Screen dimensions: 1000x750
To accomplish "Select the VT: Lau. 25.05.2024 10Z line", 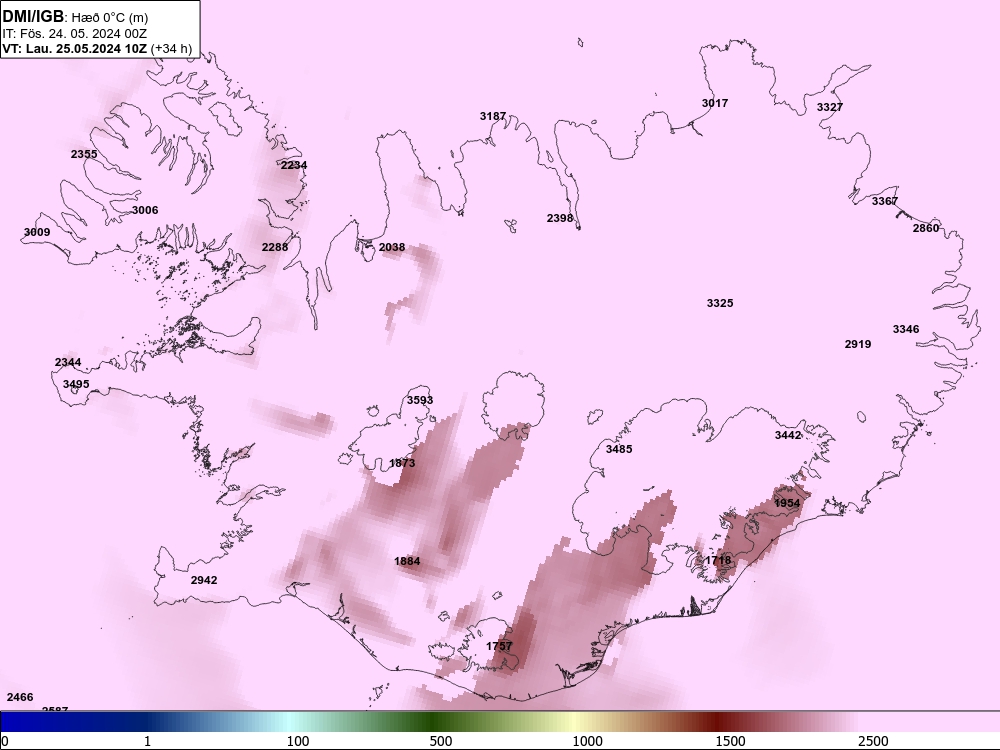I will tap(75, 49).
